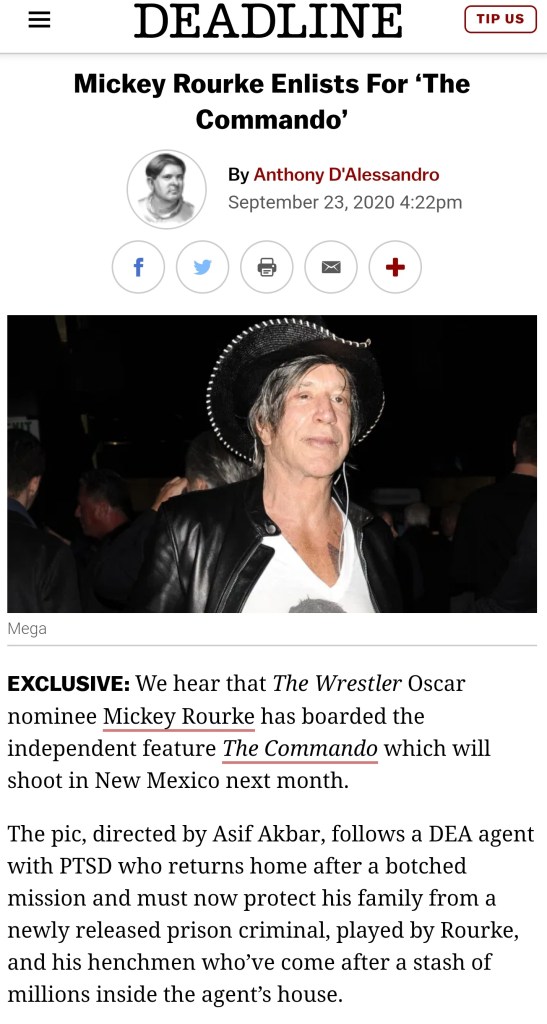
Task: Open Anthony D'Alessandro author page
Action: pos(346,175)
